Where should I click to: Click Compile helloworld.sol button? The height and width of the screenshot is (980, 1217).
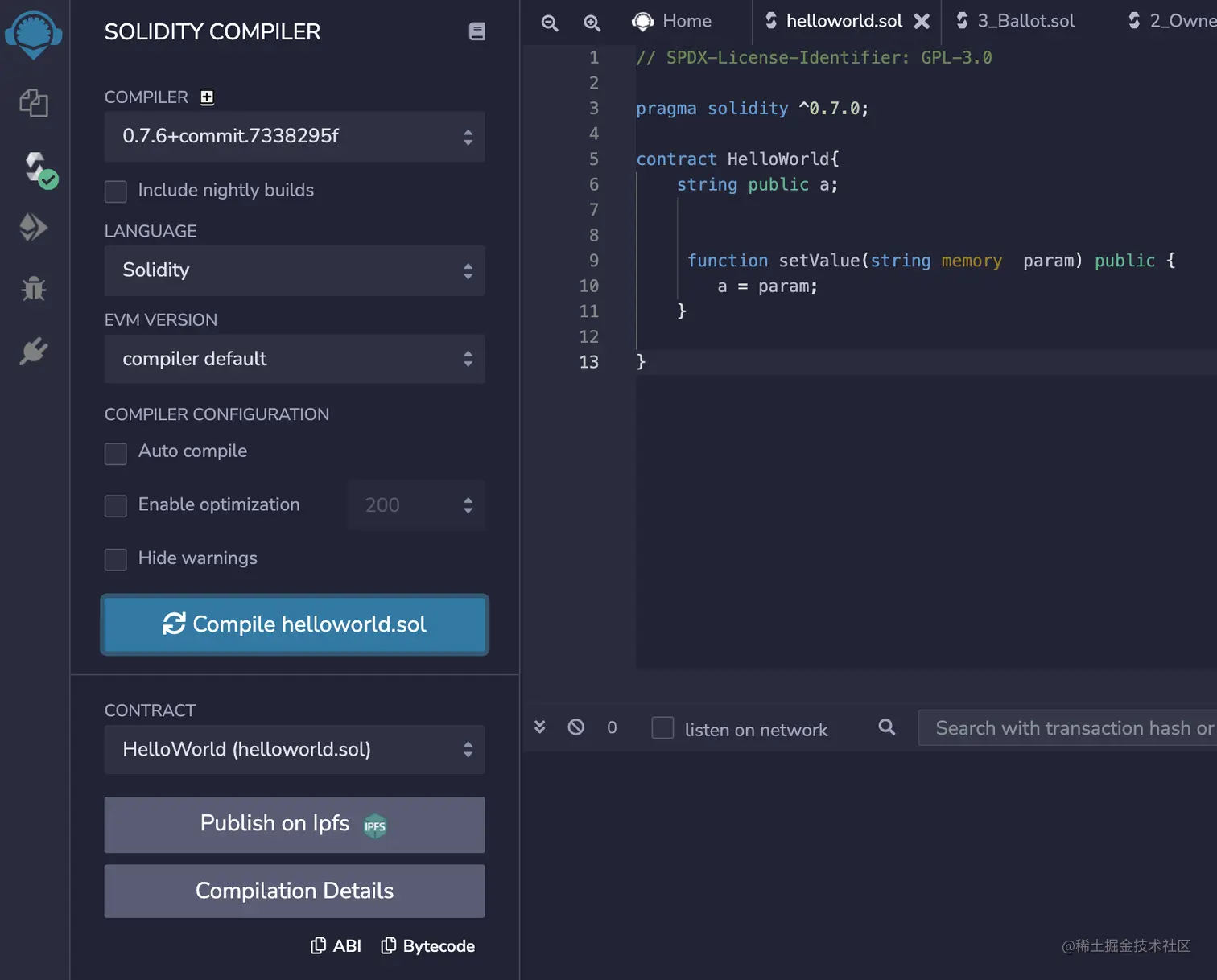click(295, 624)
